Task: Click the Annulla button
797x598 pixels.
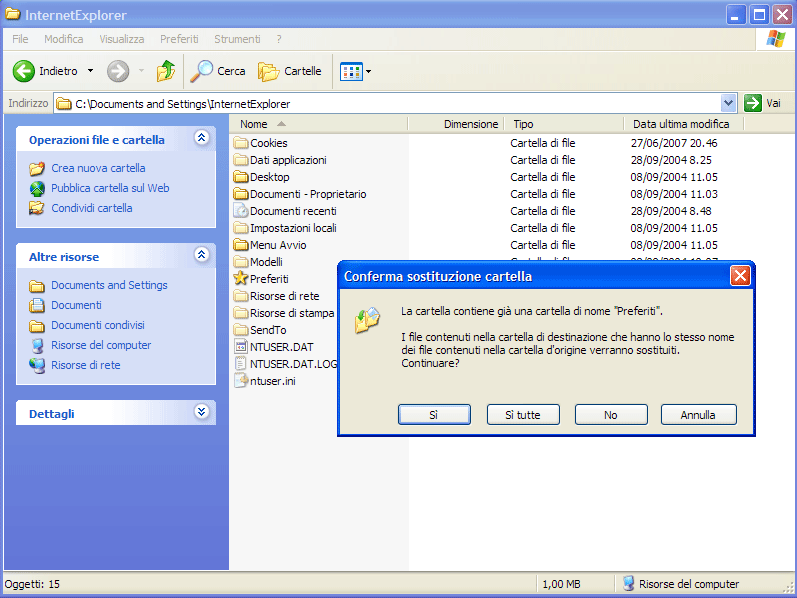Action: [698, 414]
